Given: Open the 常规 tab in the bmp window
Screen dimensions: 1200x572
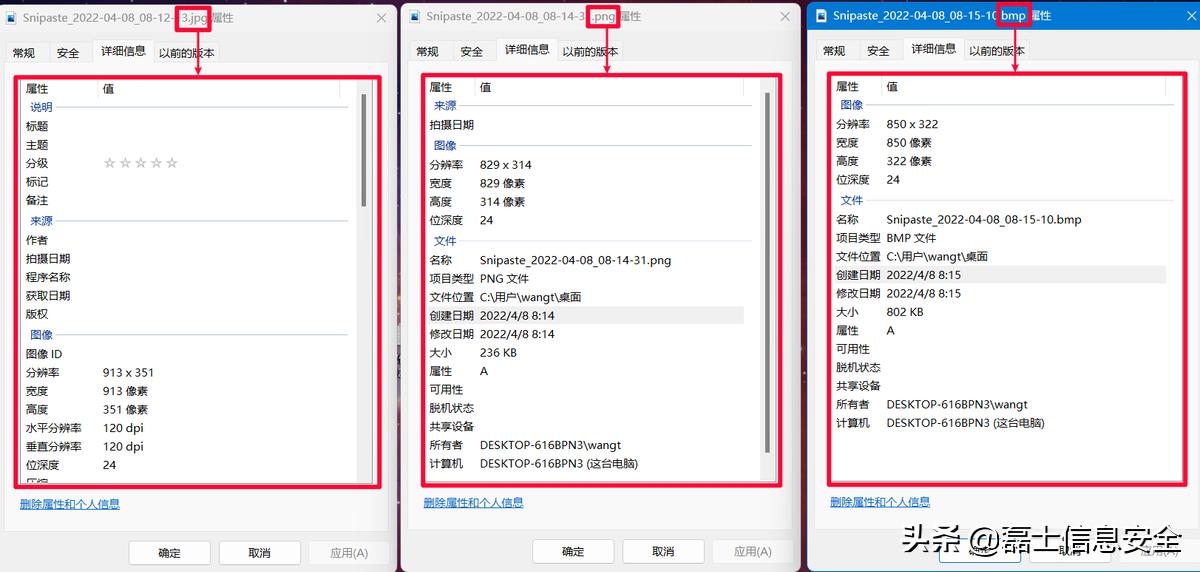Looking at the screenshot, I should pyautogui.click(x=834, y=51).
